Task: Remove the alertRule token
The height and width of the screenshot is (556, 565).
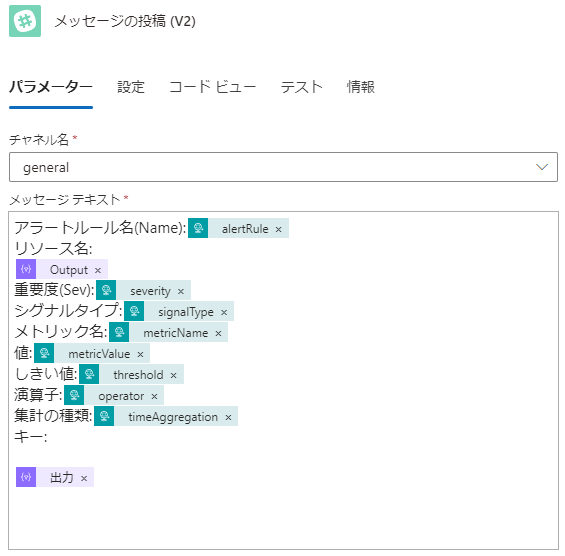Action: 279,230
